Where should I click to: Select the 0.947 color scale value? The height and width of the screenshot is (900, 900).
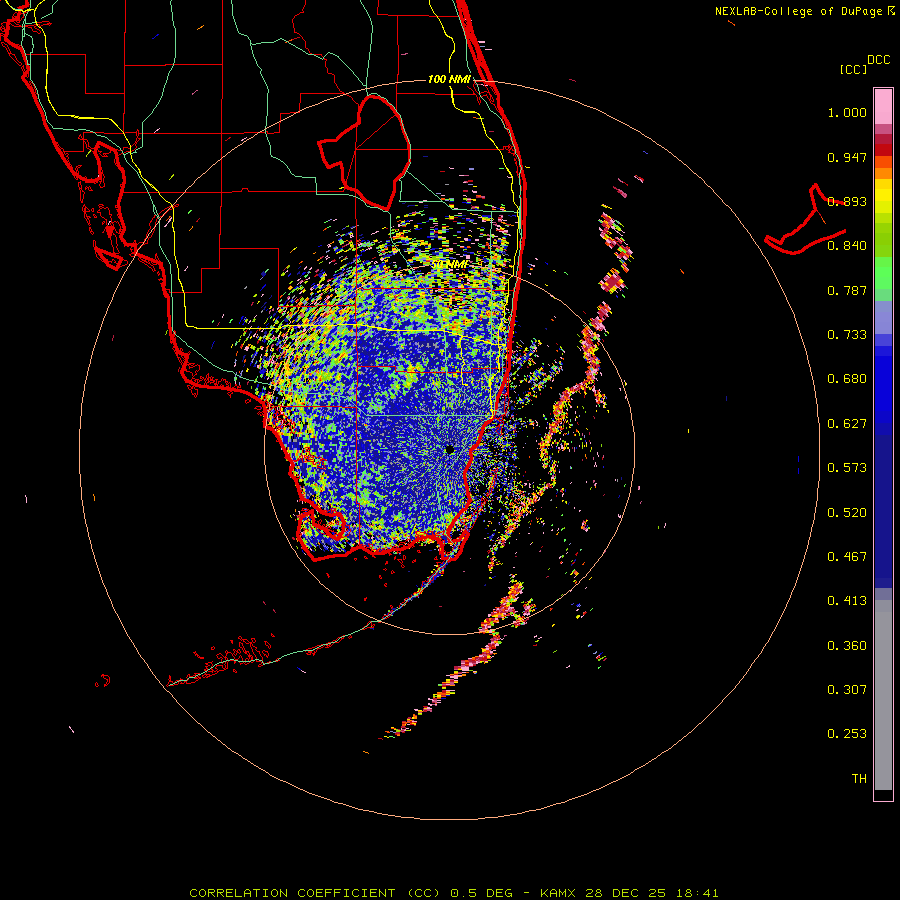(x=847, y=157)
